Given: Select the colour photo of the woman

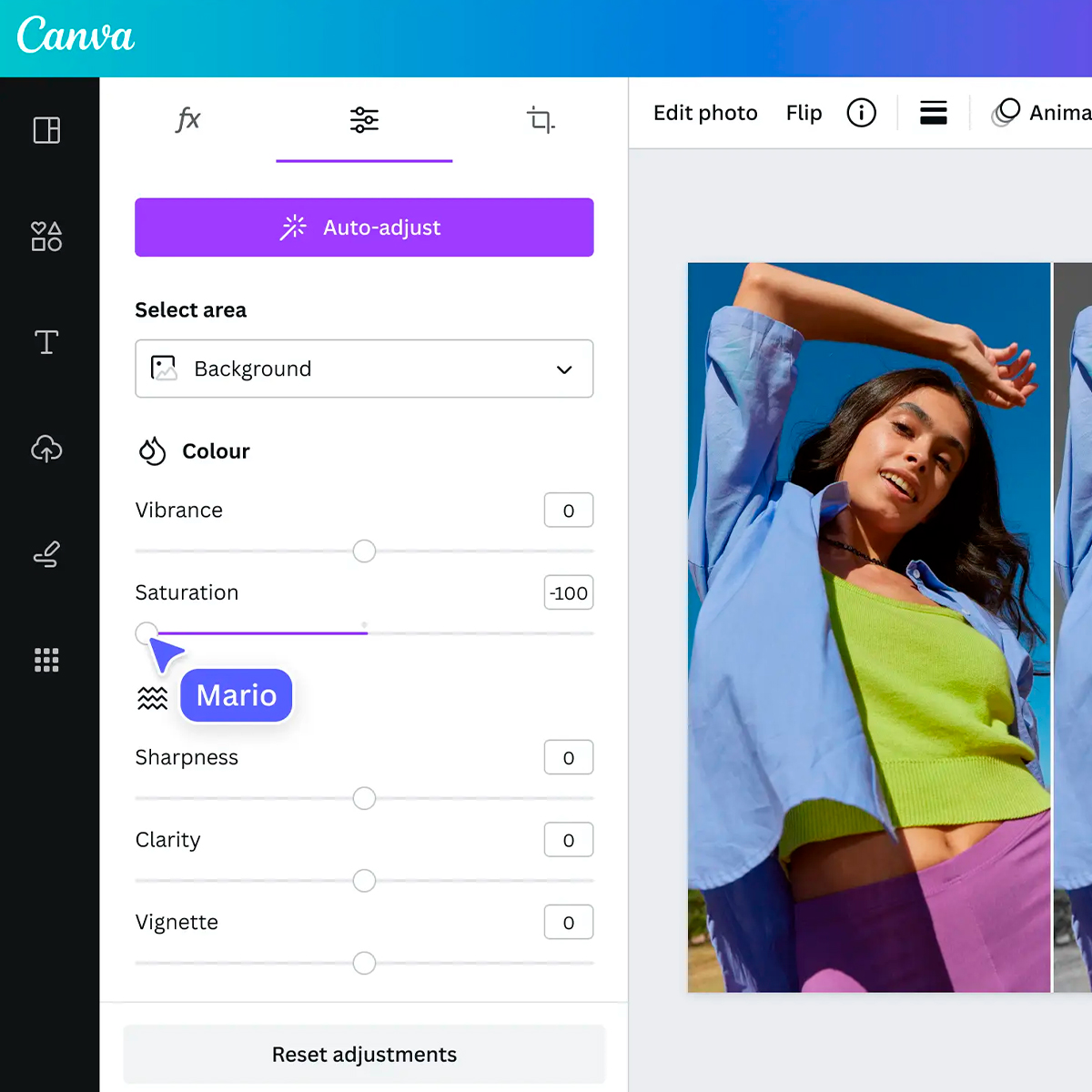Looking at the screenshot, I should tap(869, 628).
